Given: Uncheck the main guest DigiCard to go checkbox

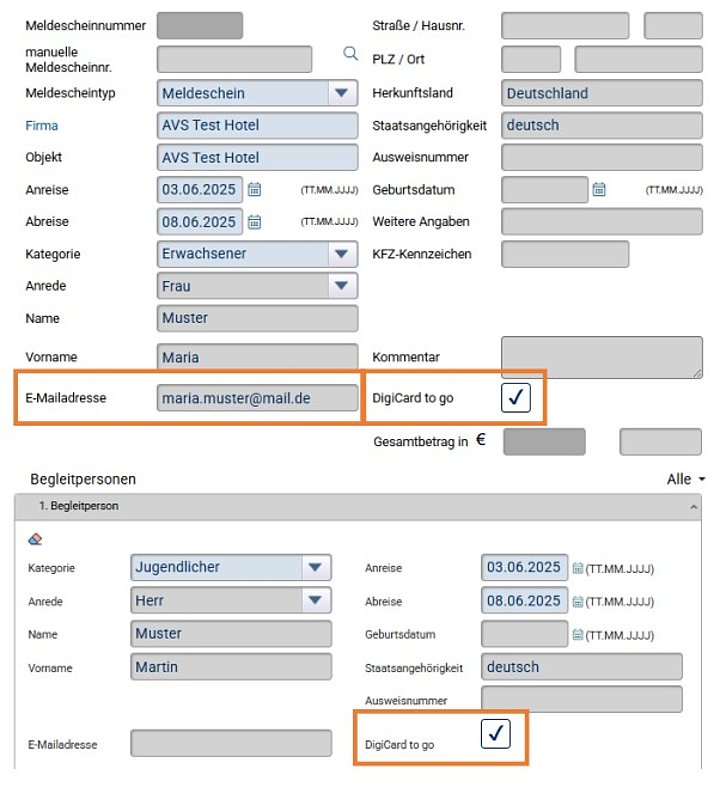Looking at the screenshot, I should 516,398.
